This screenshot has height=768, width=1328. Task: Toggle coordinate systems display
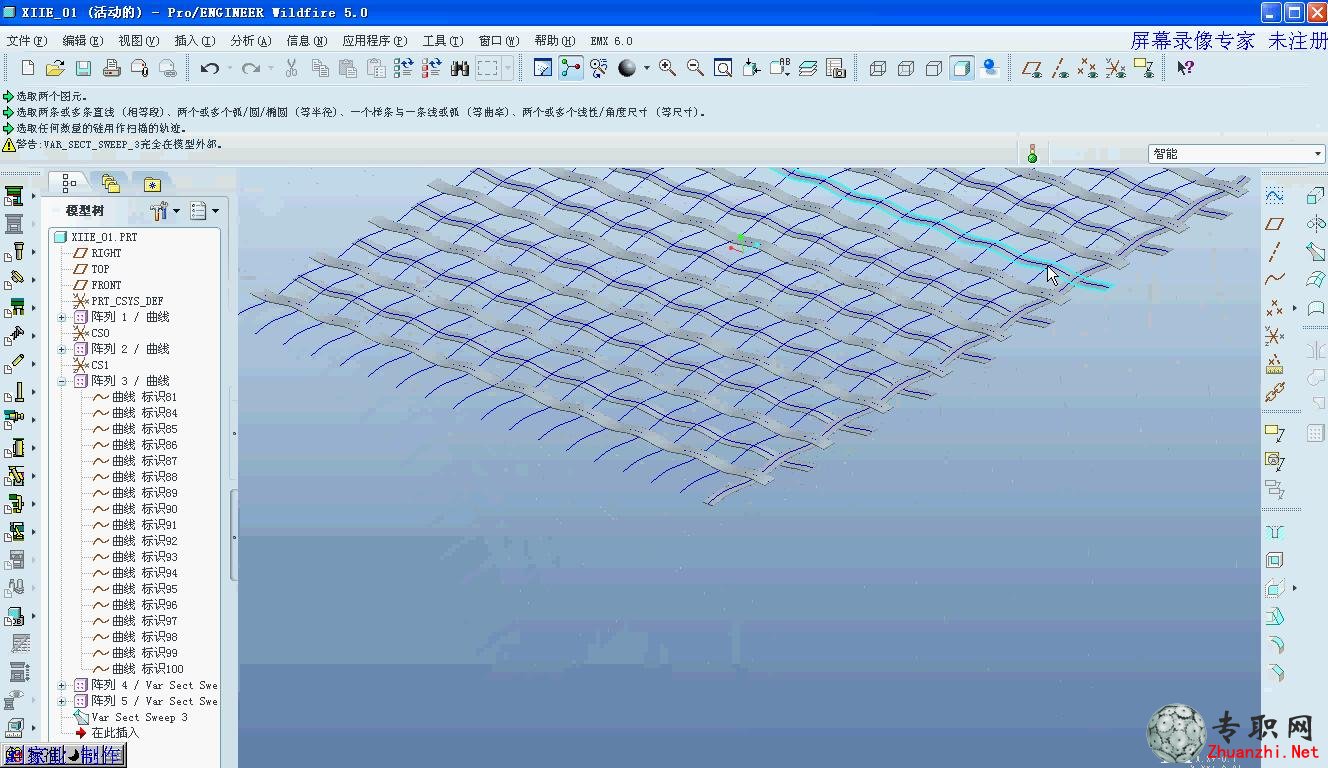[1116, 68]
